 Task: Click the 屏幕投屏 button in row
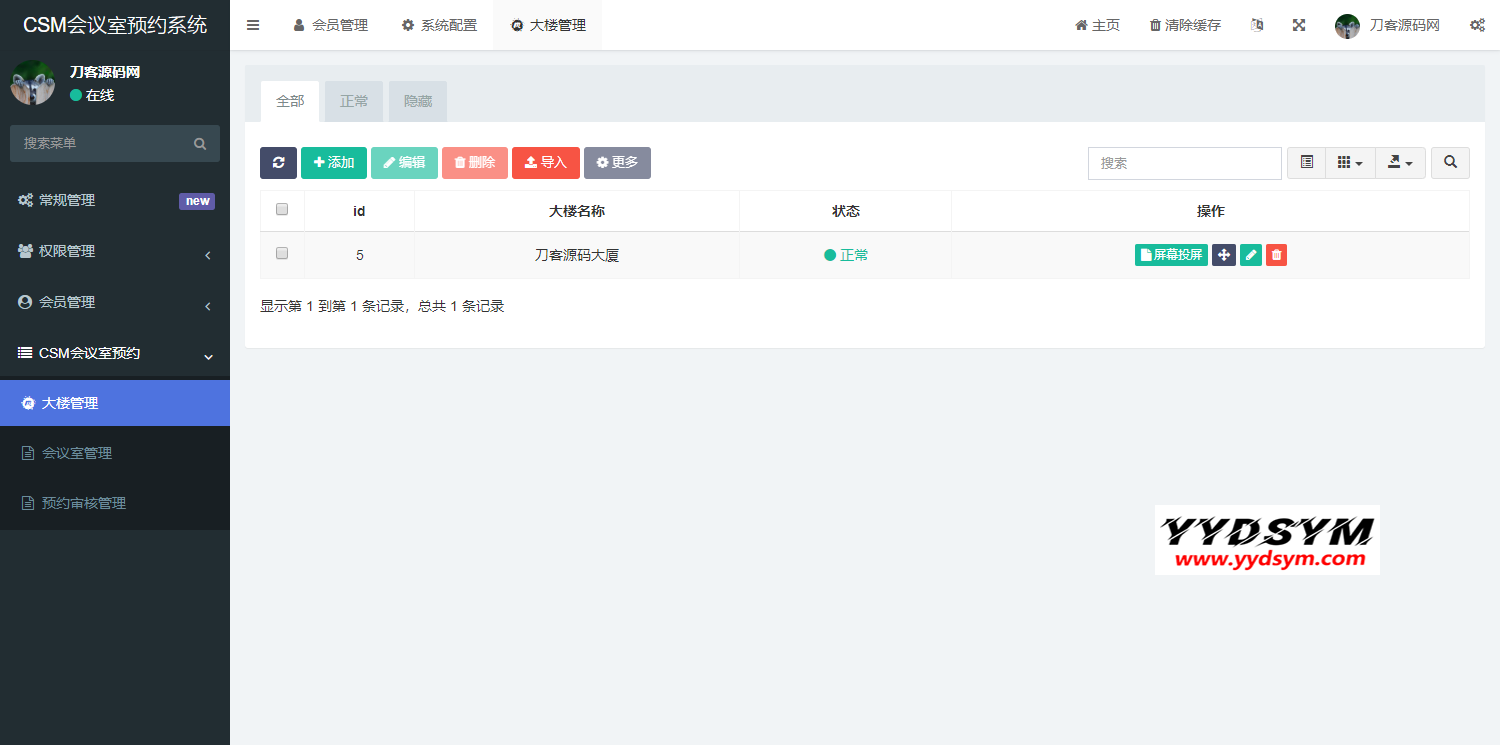[1171, 255]
